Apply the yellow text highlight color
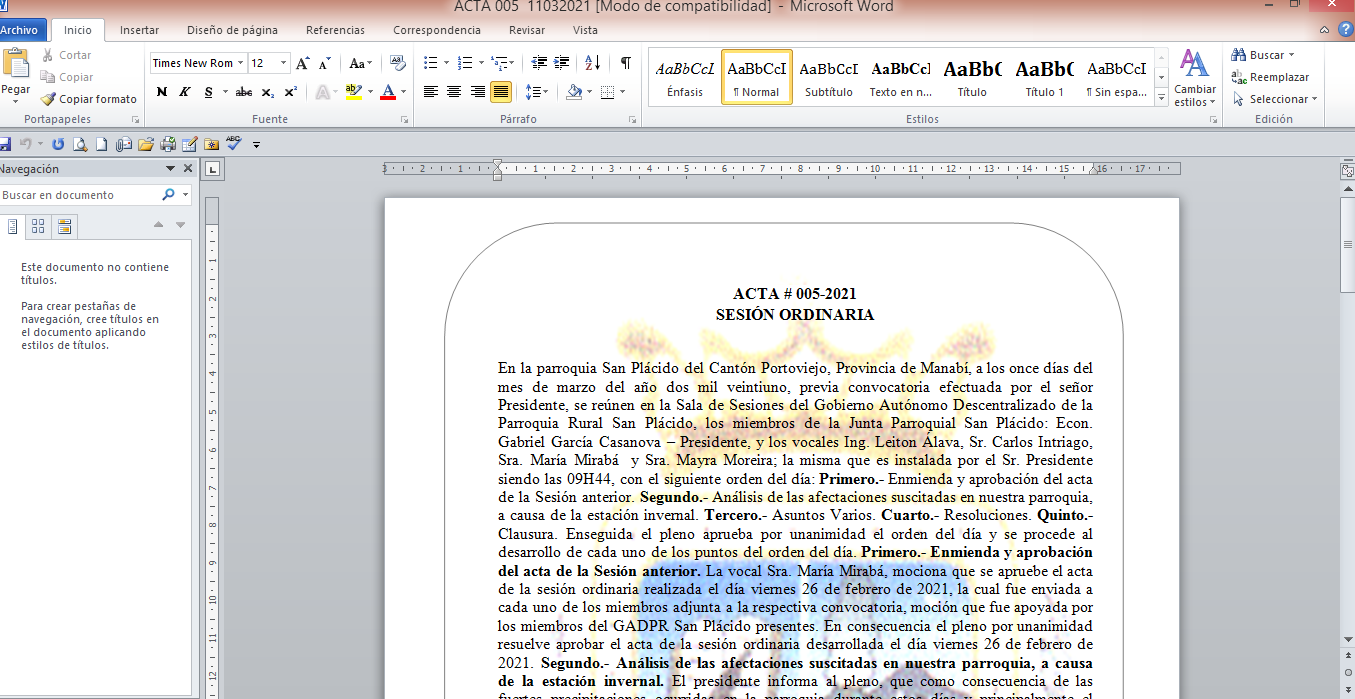Screen dimensions: 1355x699 [352, 92]
